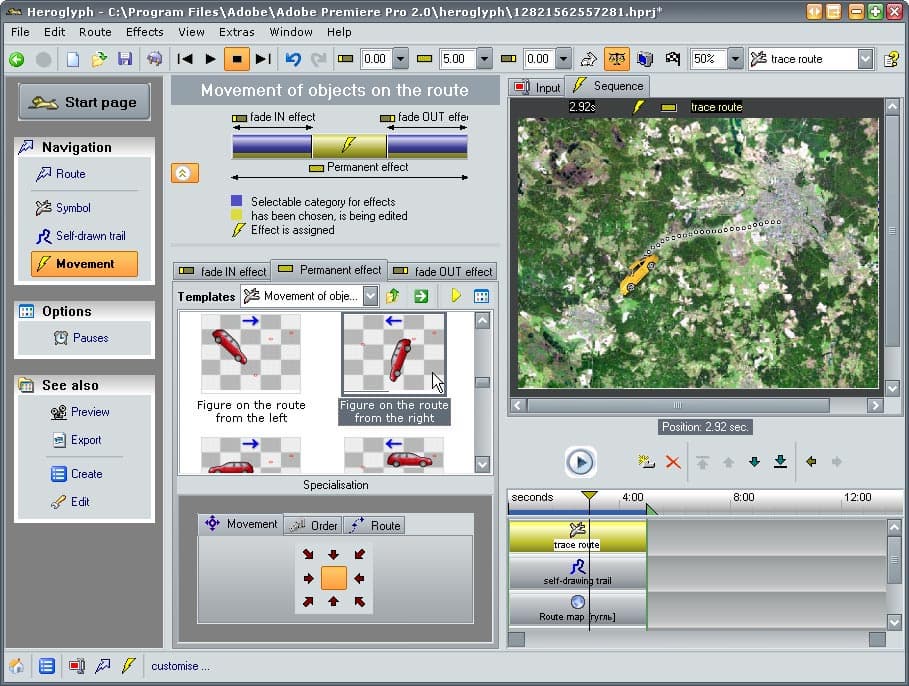
Task: Open Preview under See also
Action: [x=80, y=412]
